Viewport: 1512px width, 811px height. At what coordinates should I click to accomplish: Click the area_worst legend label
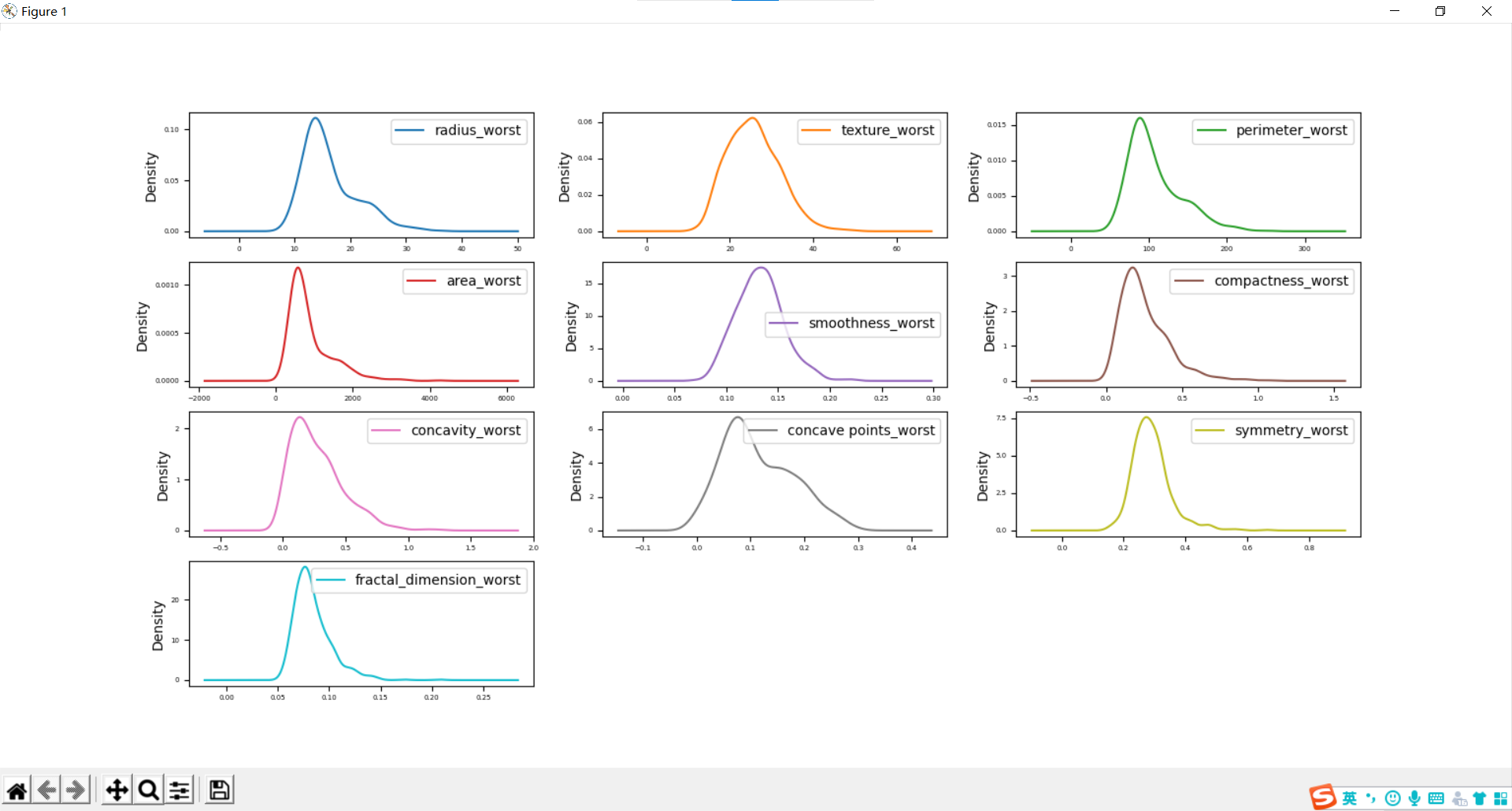[x=484, y=281]
